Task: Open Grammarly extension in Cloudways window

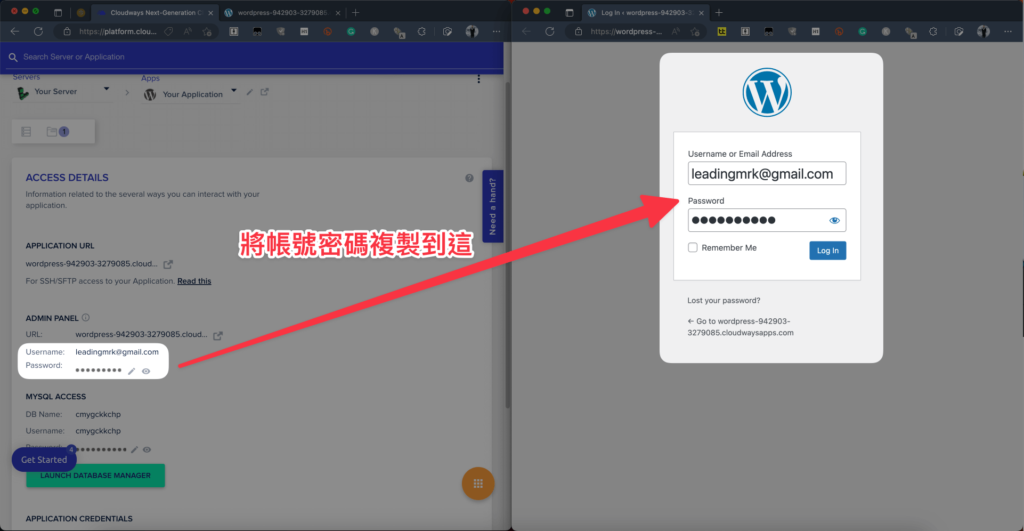Action: pyautogui.click(x=351, y=31)
